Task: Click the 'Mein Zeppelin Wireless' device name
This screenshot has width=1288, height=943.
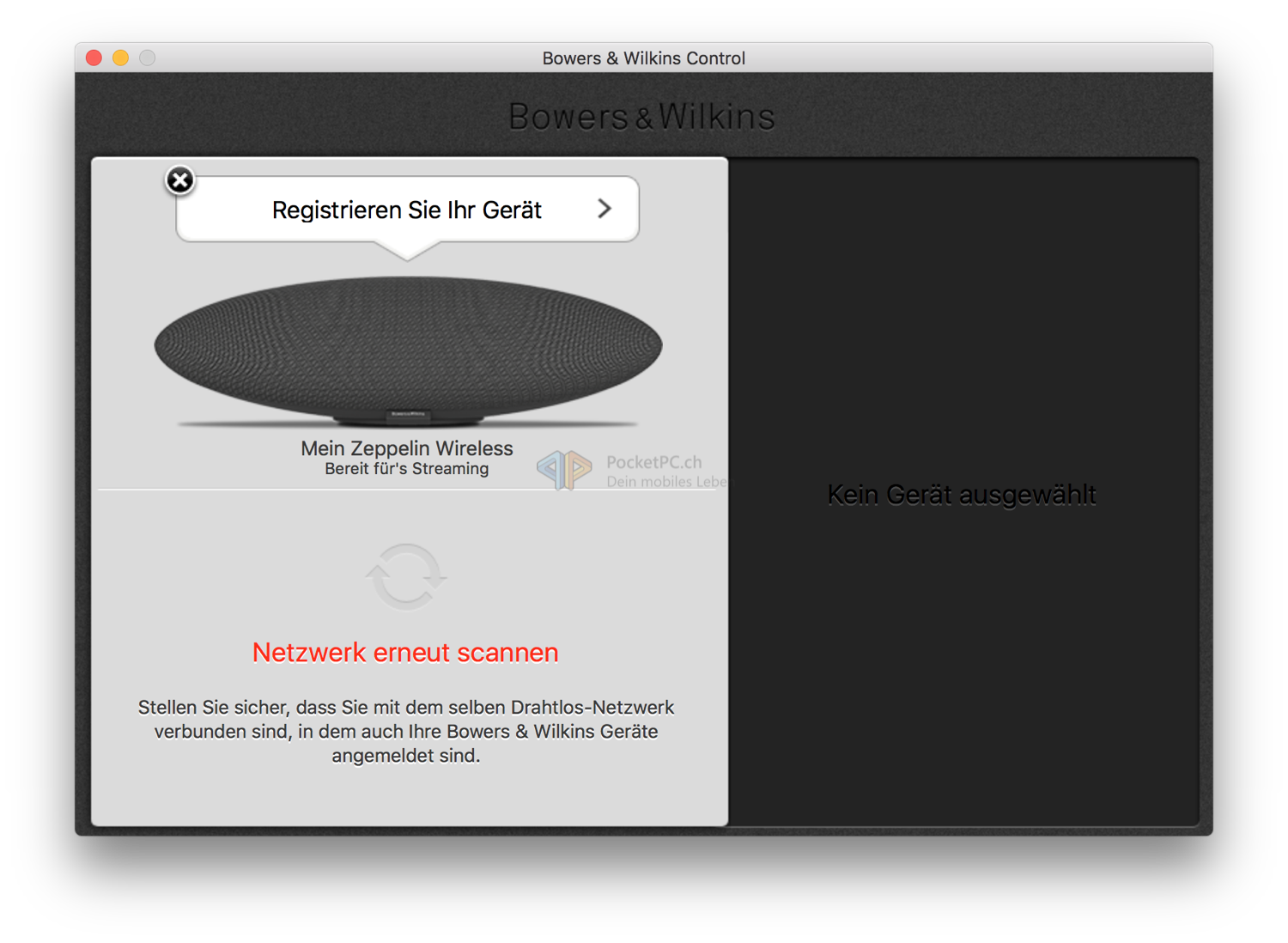Action: click(x=407, y=448)
